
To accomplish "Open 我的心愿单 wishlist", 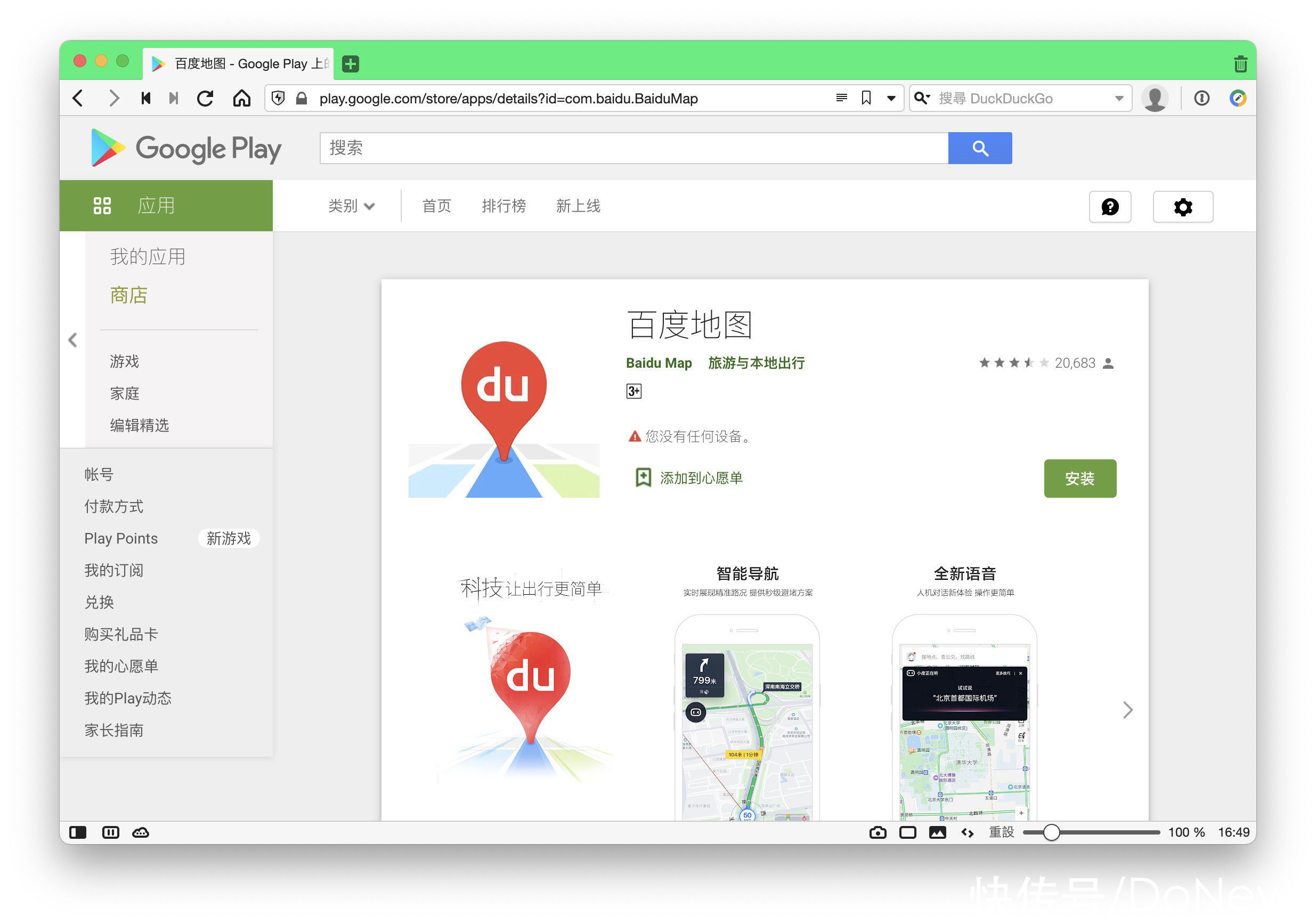I will 121,666.
